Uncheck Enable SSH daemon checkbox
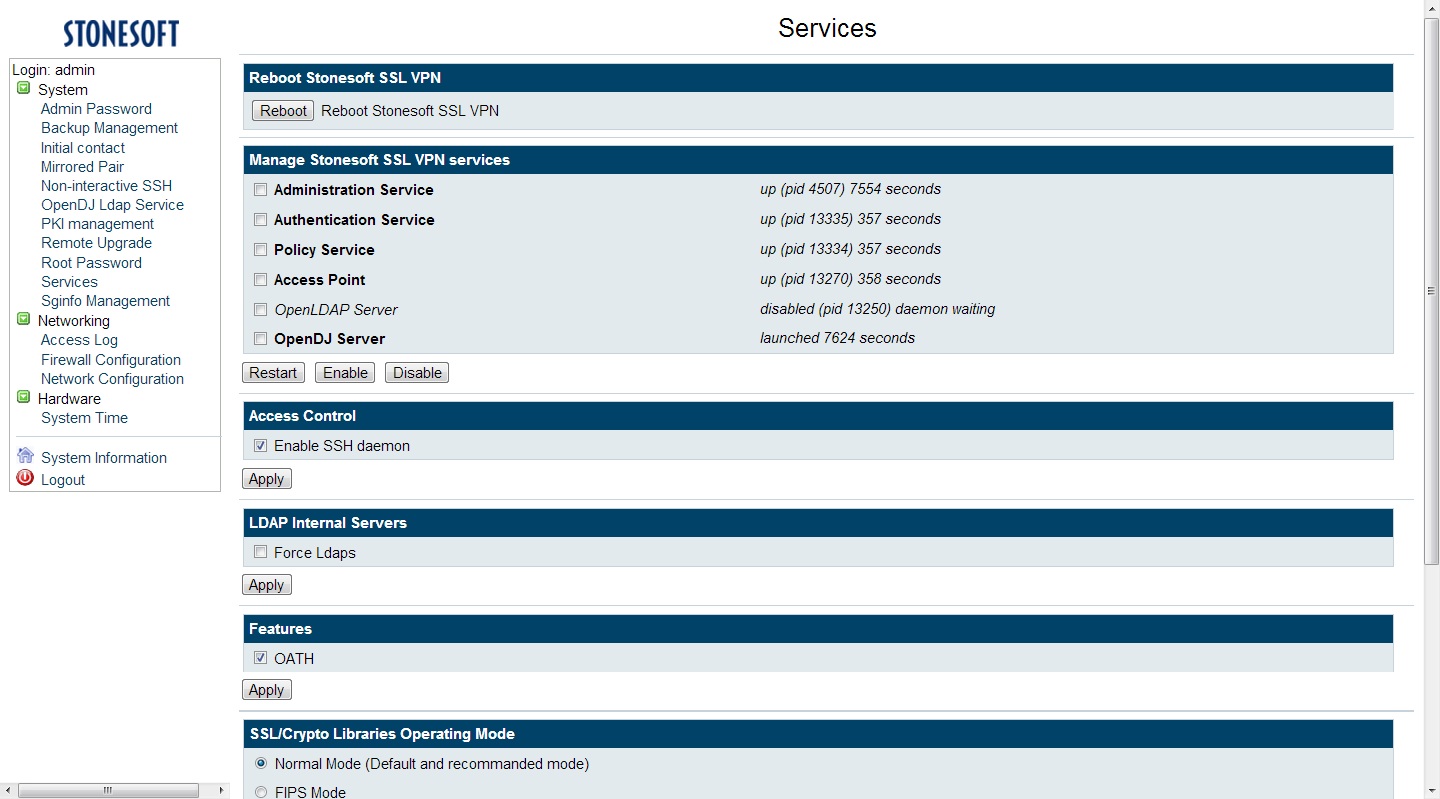Screen dimensions: 1440x799 pos(260,446)
